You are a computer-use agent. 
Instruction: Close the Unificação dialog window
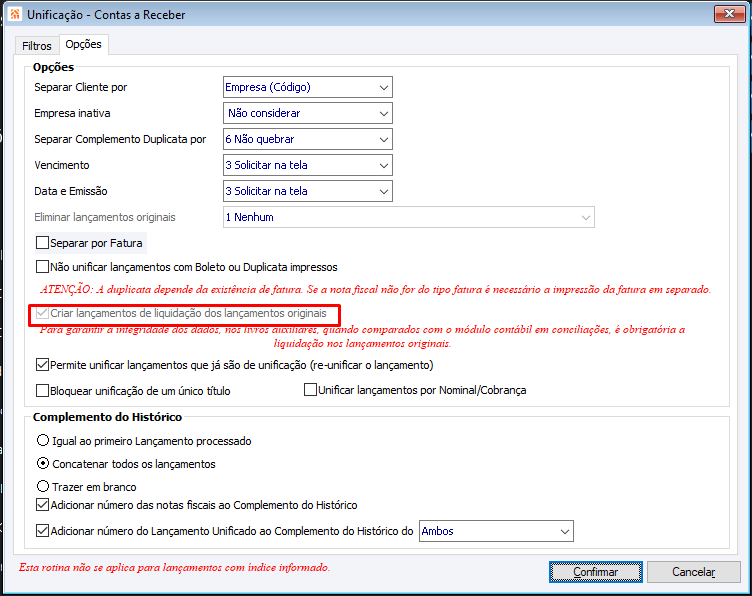click(729, 14)
